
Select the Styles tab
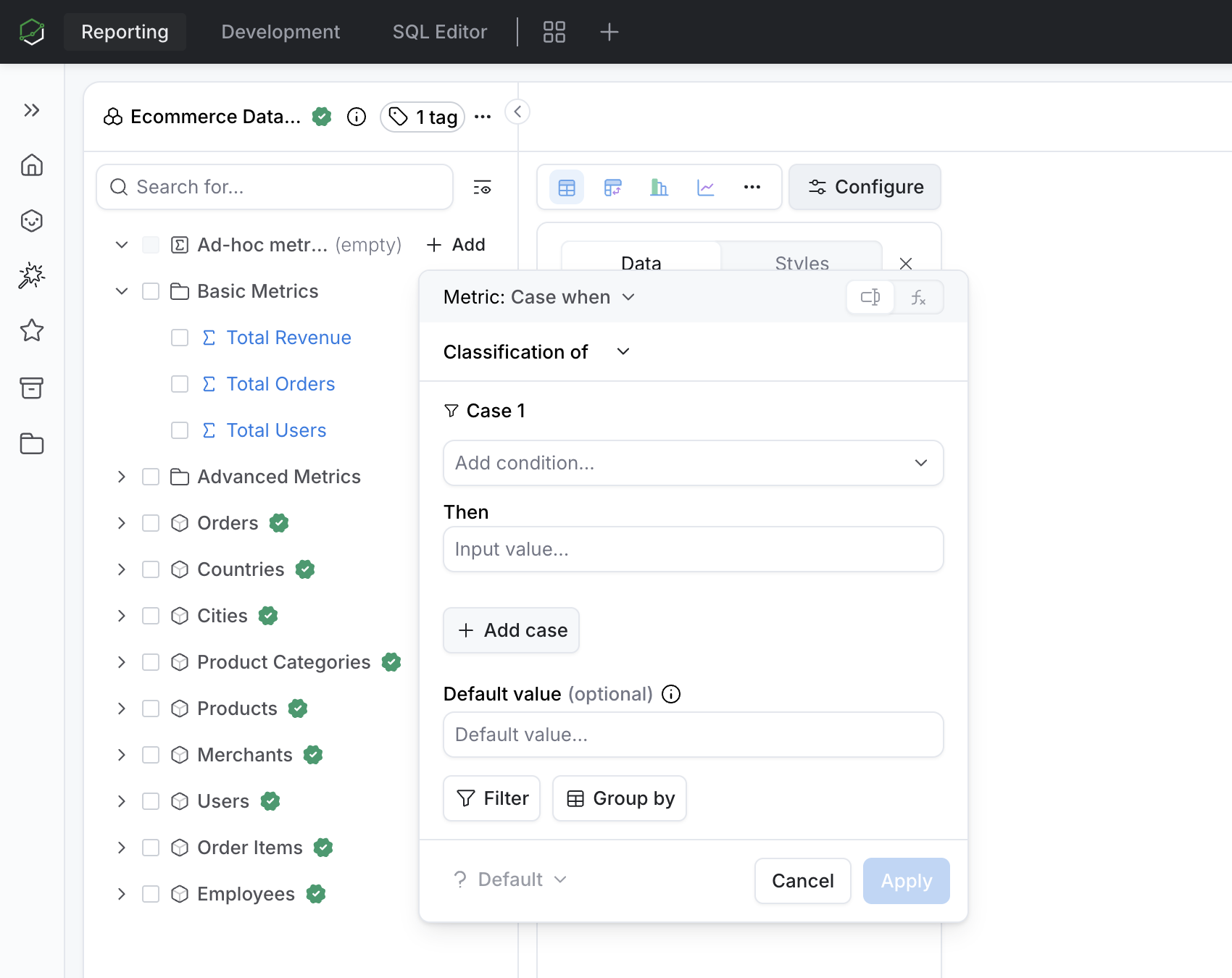pyautogui.click(x=802, y=262)
